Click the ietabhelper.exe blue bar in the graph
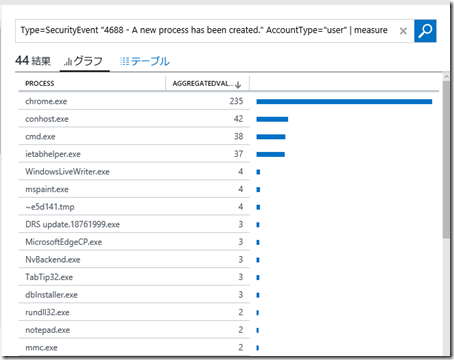 tap(270, 154)
